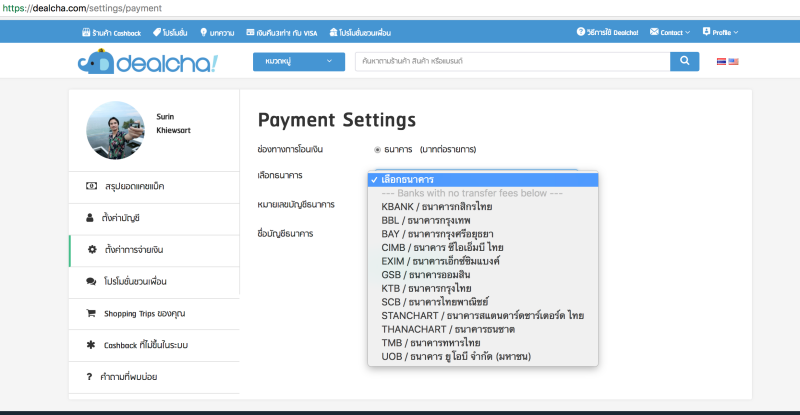Click the lightbulb icon beside บทความ
The width and height of the screenshot is (800, 415).
(204, 32)
